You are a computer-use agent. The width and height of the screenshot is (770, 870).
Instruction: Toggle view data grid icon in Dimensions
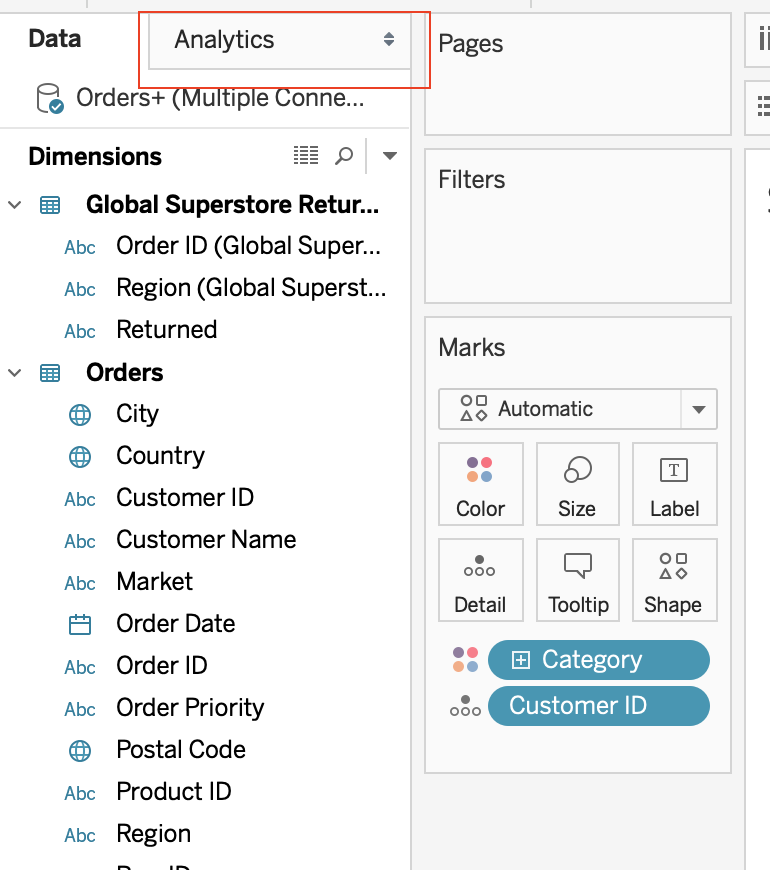click(x=306, y=156)
